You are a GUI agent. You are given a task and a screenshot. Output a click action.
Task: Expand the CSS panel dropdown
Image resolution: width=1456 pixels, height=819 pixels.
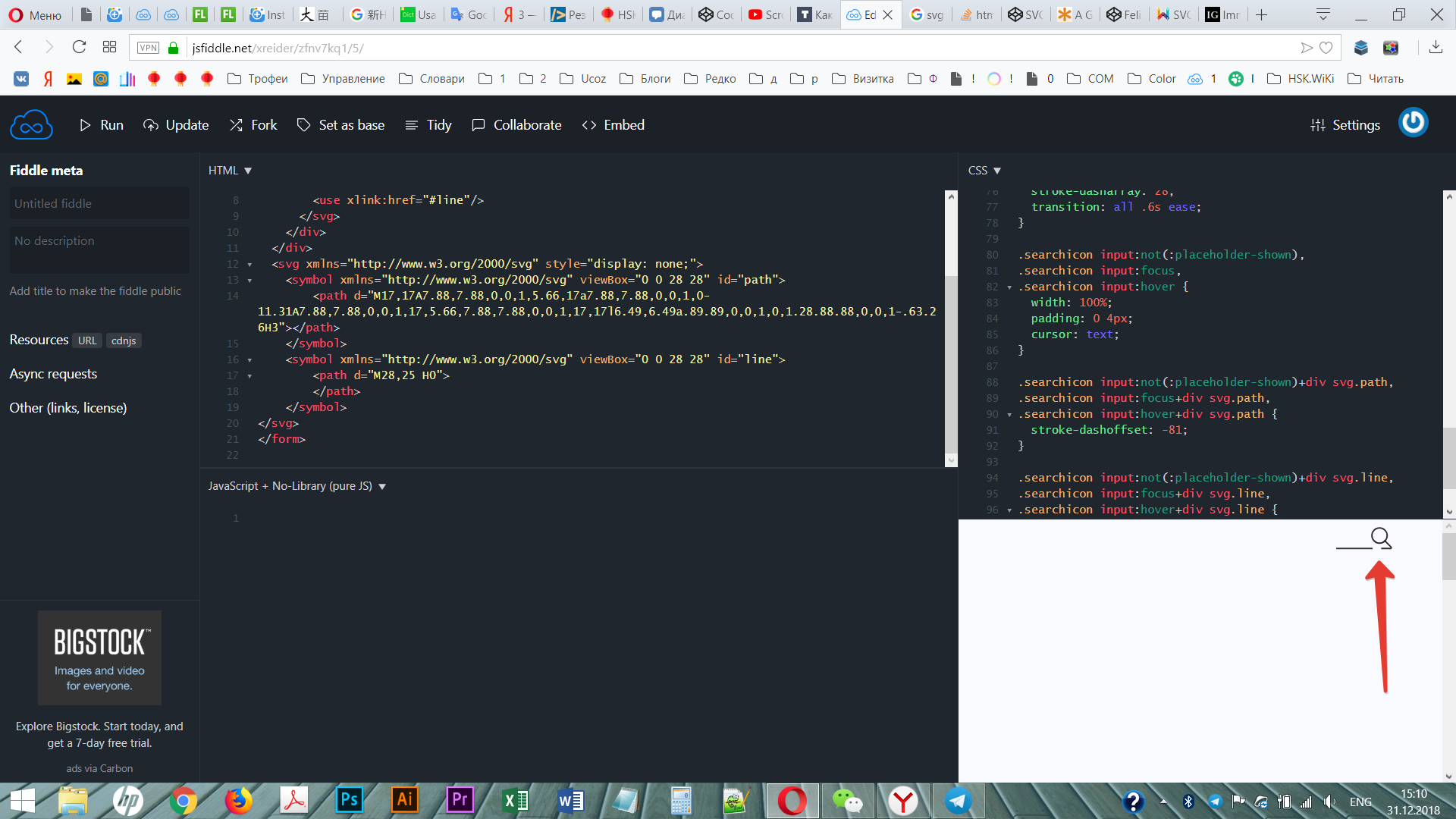pyautogui.click(x=984, y=171)
